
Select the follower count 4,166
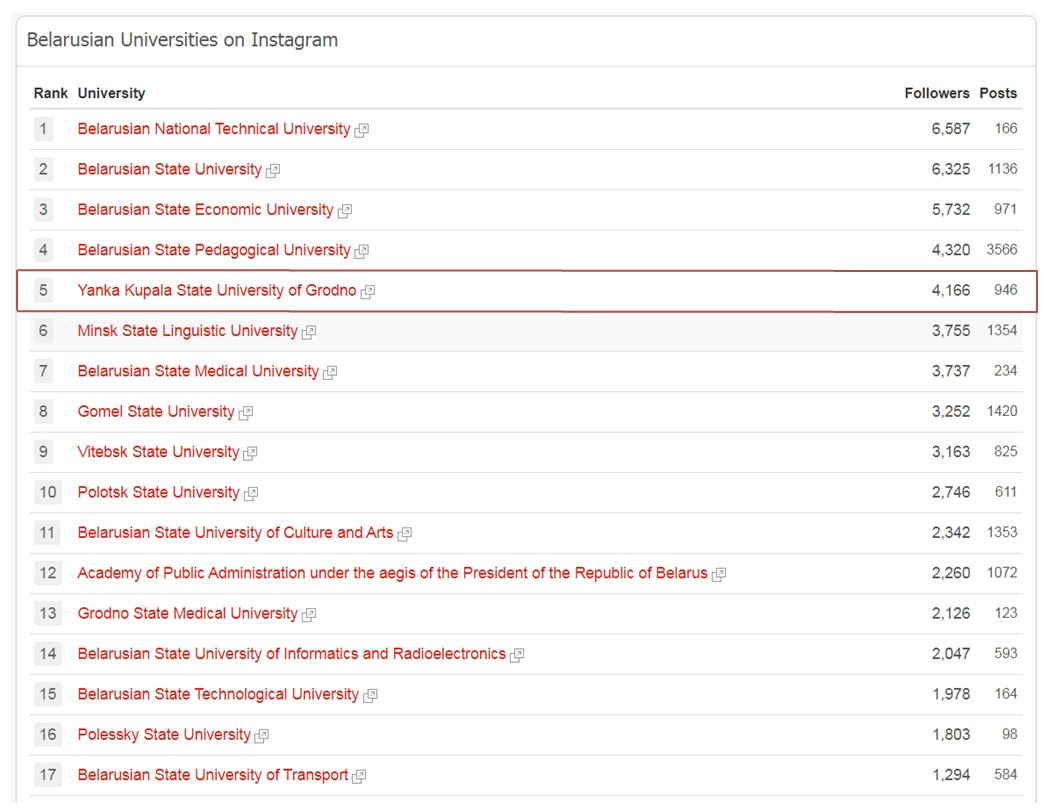point(950,290)
